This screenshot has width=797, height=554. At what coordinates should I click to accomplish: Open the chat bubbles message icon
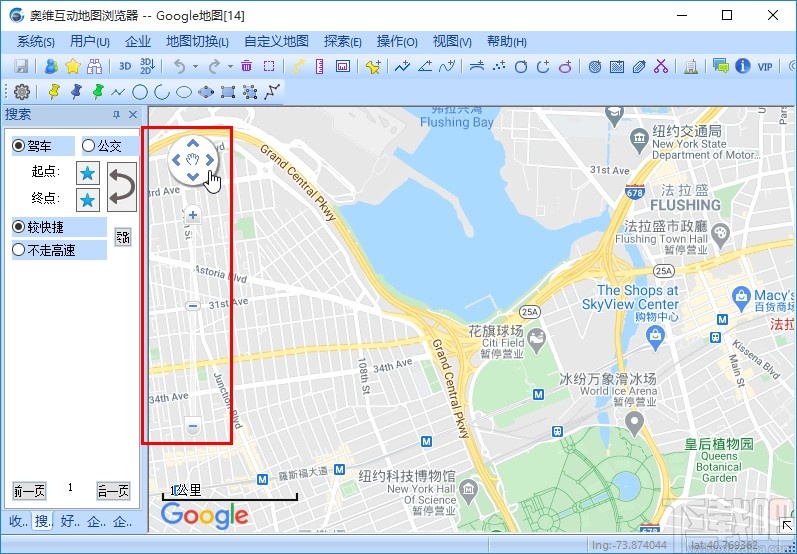(x=720, y=66)
